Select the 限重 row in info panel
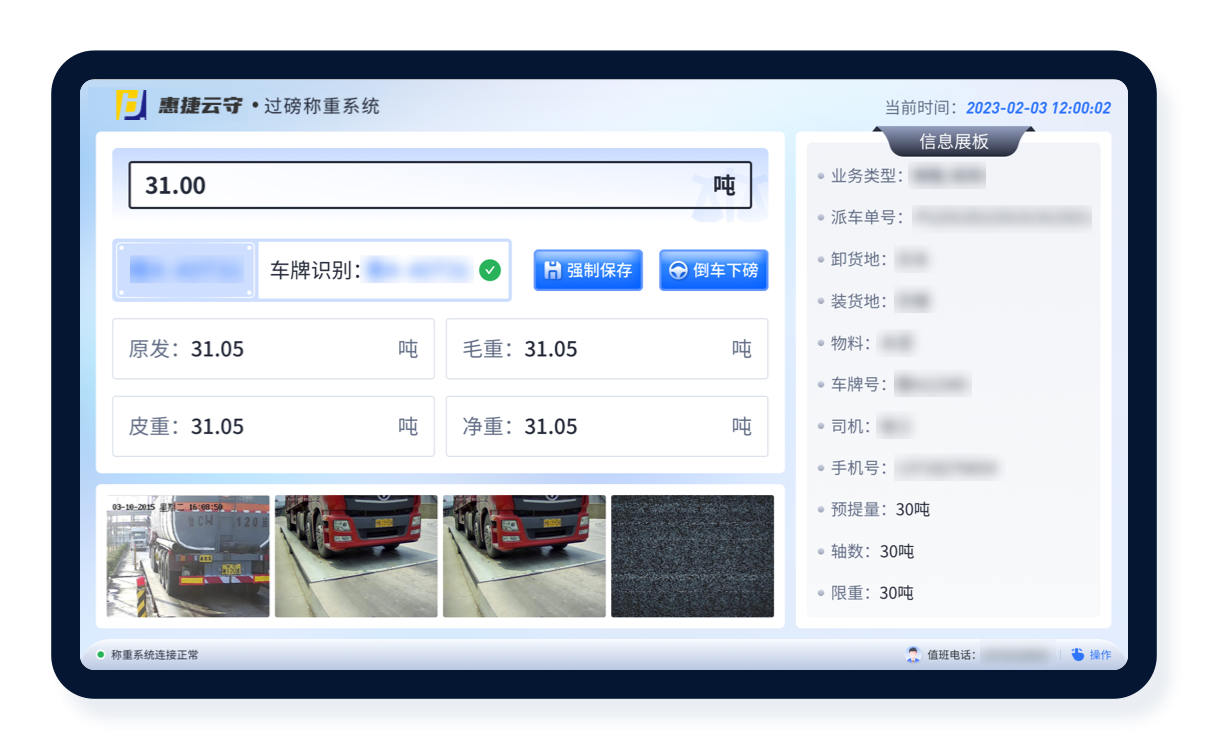The width and height of the screenshot is (1208, 750). [872, 593]
